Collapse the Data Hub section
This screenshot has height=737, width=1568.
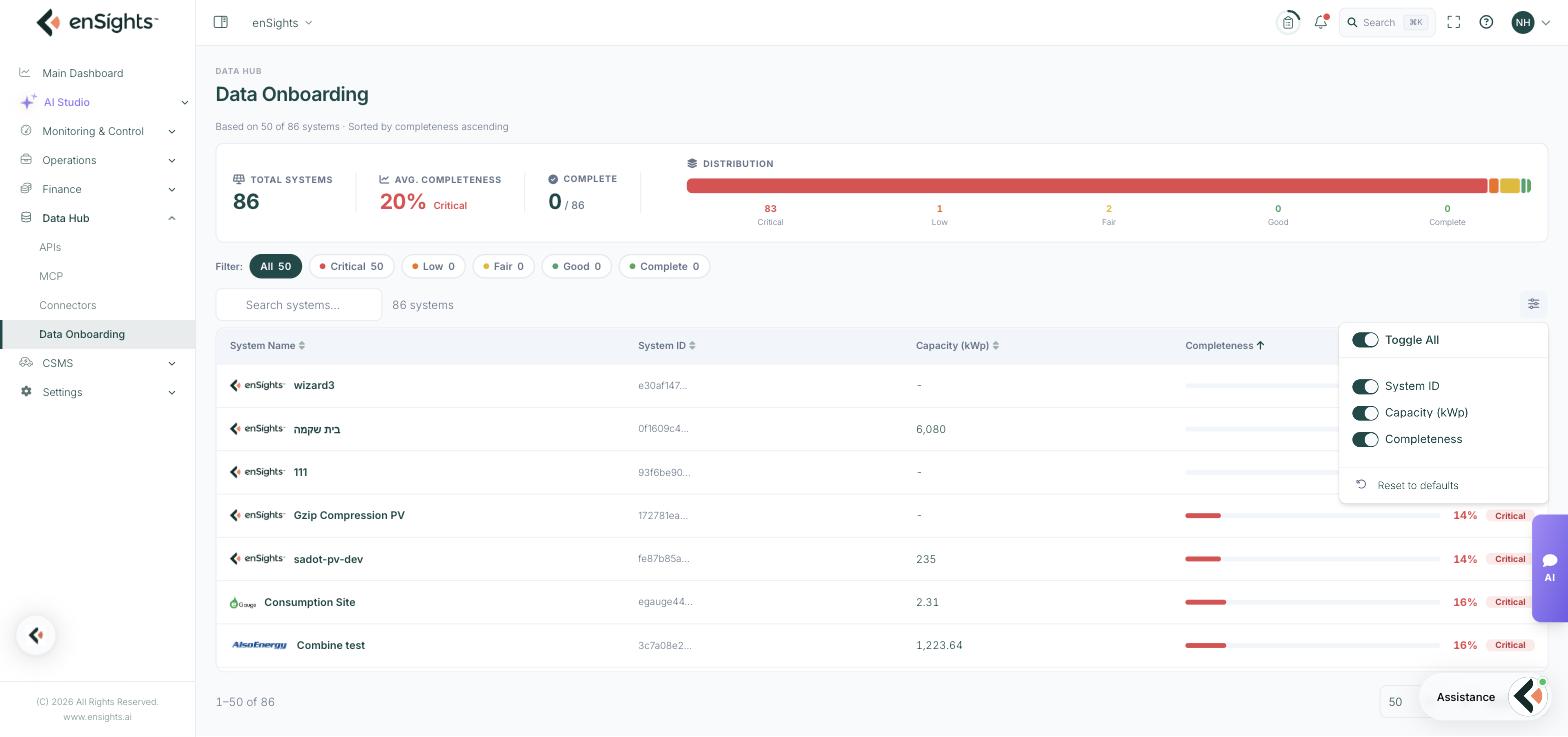97,218
